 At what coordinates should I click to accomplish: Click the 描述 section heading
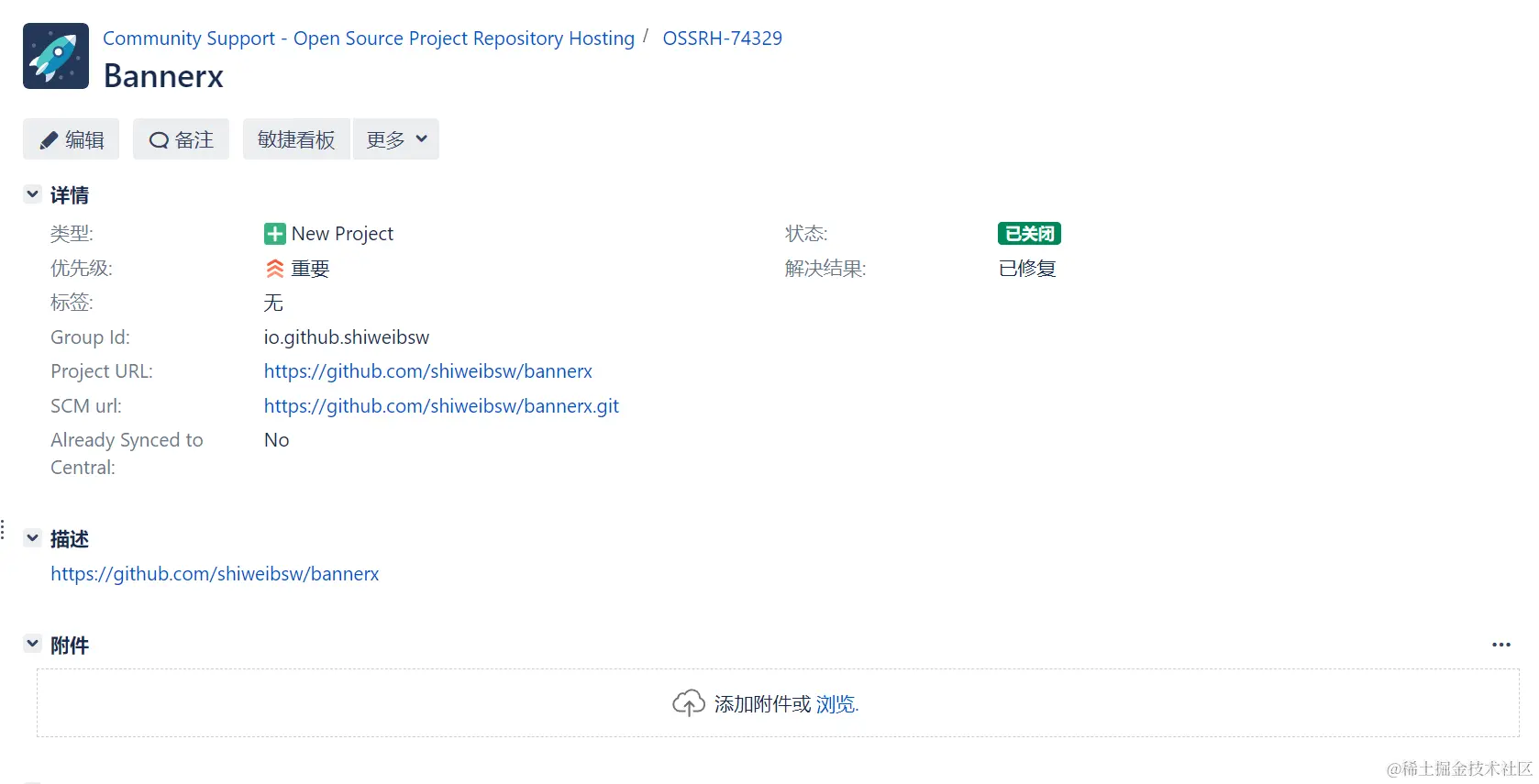click(x=70, y=539)
